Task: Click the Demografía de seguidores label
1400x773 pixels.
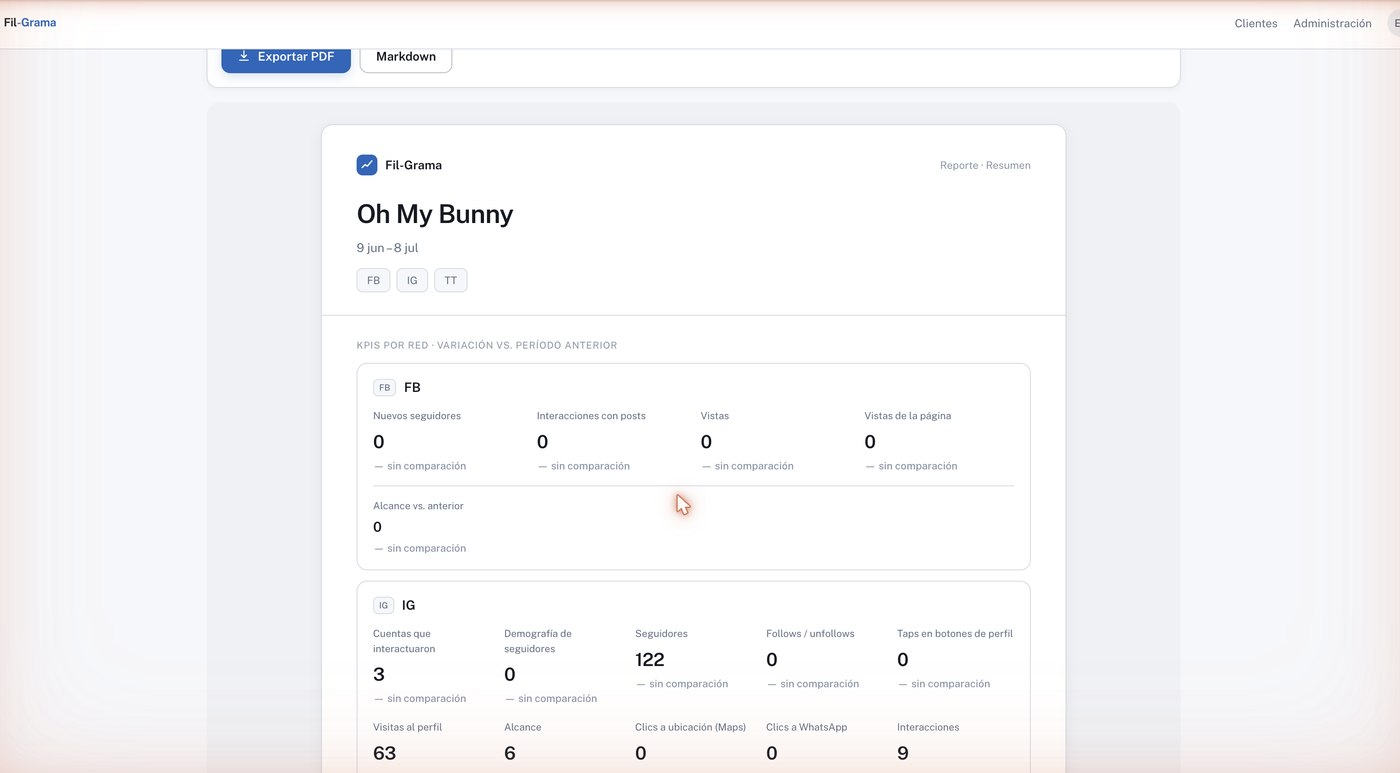Action: [x=538, y=641]
